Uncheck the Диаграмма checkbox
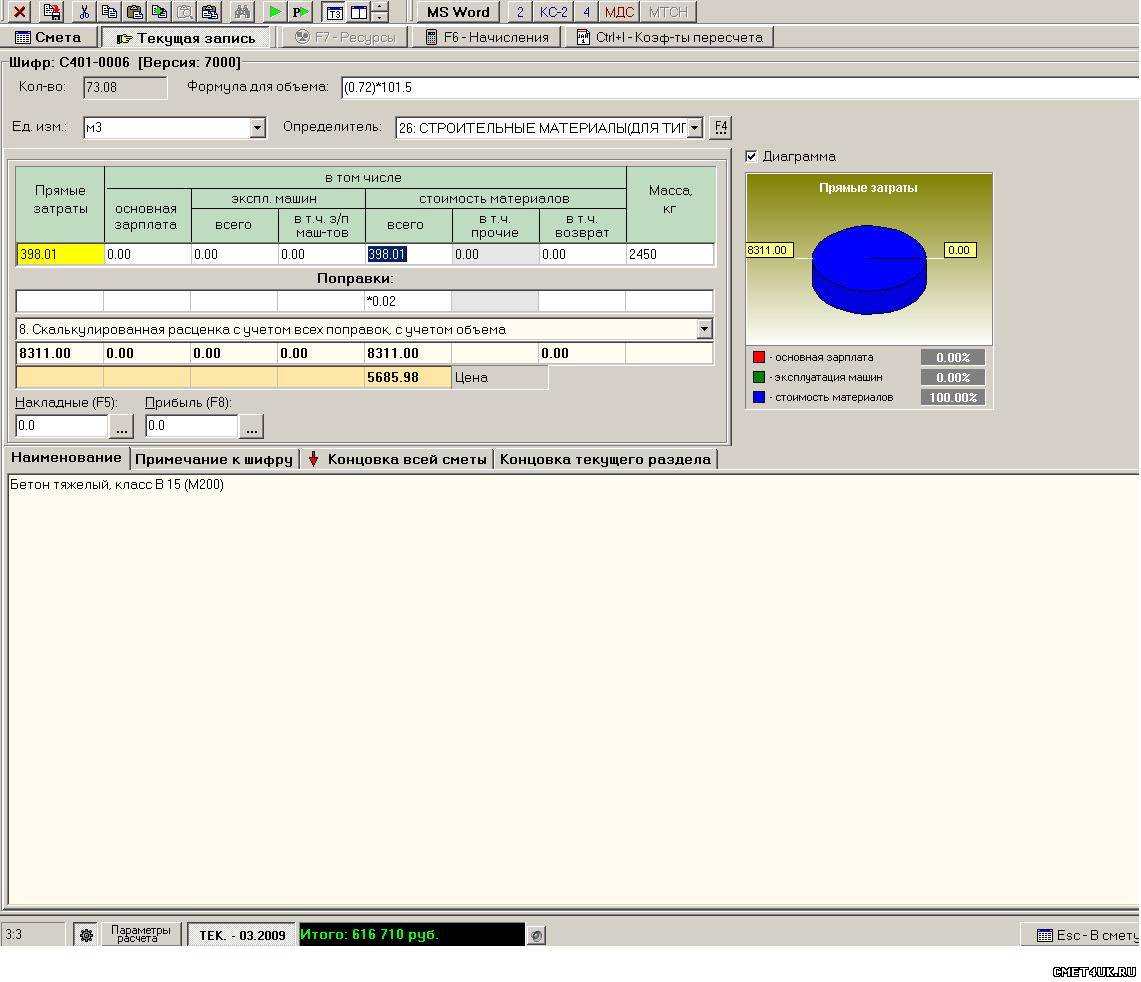1141x982 pixels. click(x=752, y=156)
